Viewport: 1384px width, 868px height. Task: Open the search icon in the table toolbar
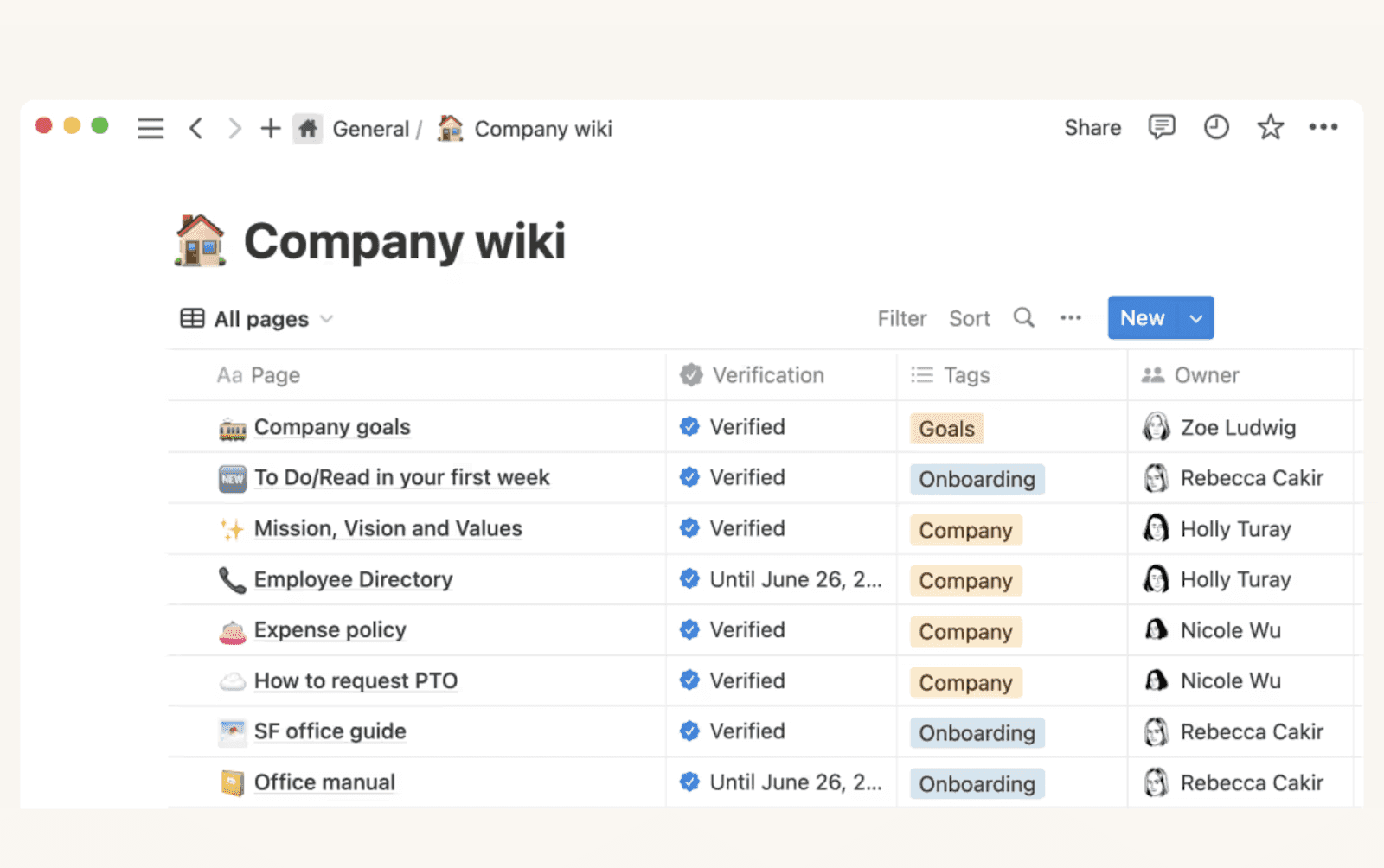(1023, 318)
